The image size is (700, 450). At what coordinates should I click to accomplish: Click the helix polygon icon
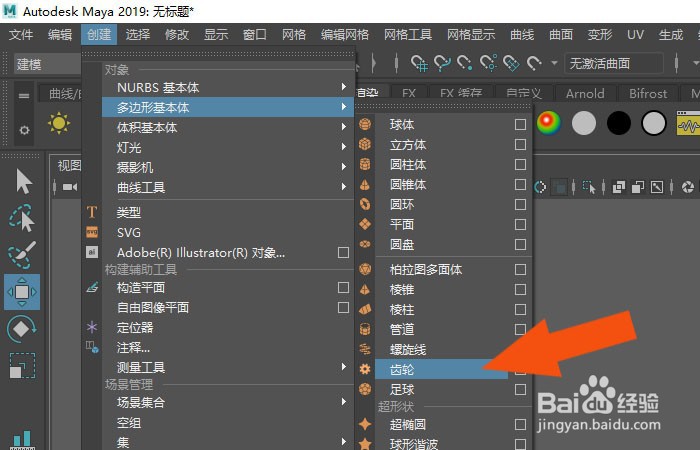click(365, 349)
